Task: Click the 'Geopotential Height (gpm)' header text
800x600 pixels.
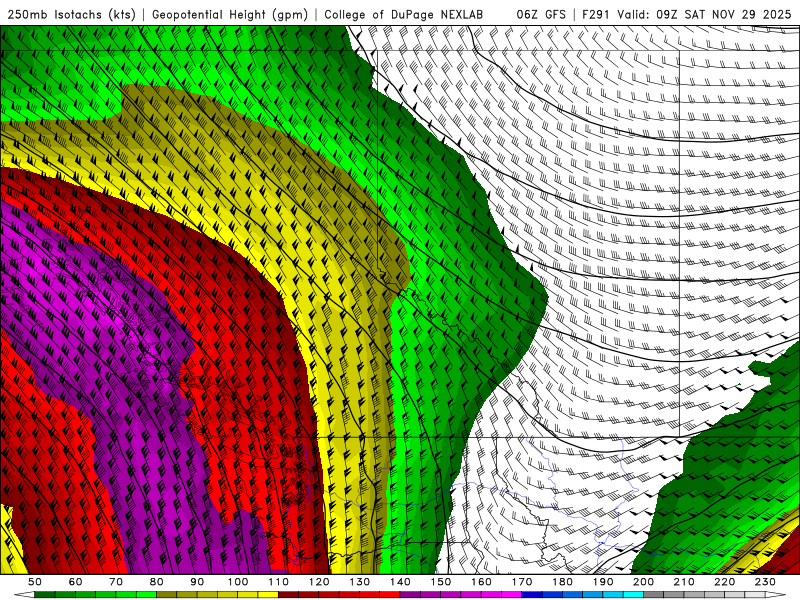Action: (x=230, y=15)
